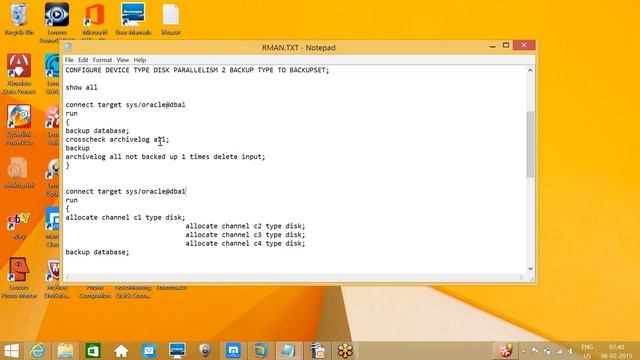640x360 pixels.
Task: Open the Recycle Bin desktop icon
Action: click(19, 19)
